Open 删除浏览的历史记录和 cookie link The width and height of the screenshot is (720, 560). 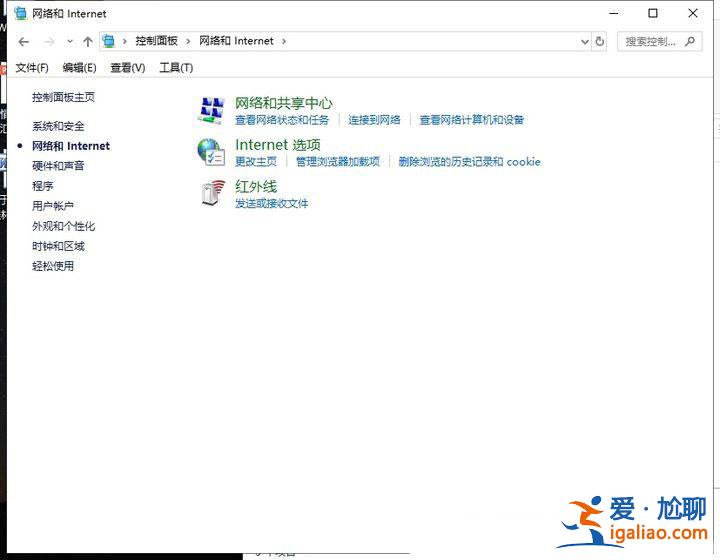pyautogui.click(x=469, y=162)
